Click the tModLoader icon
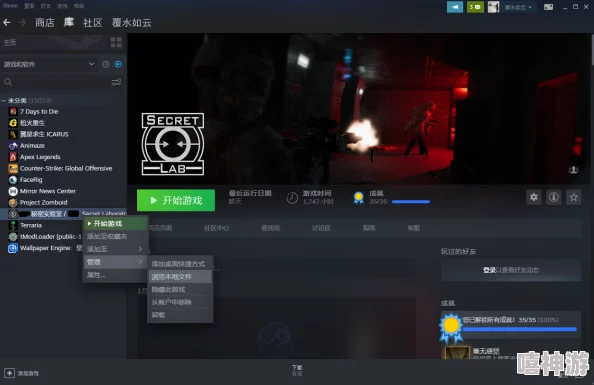This screenshot has width=594, height=385. [13, 236]
